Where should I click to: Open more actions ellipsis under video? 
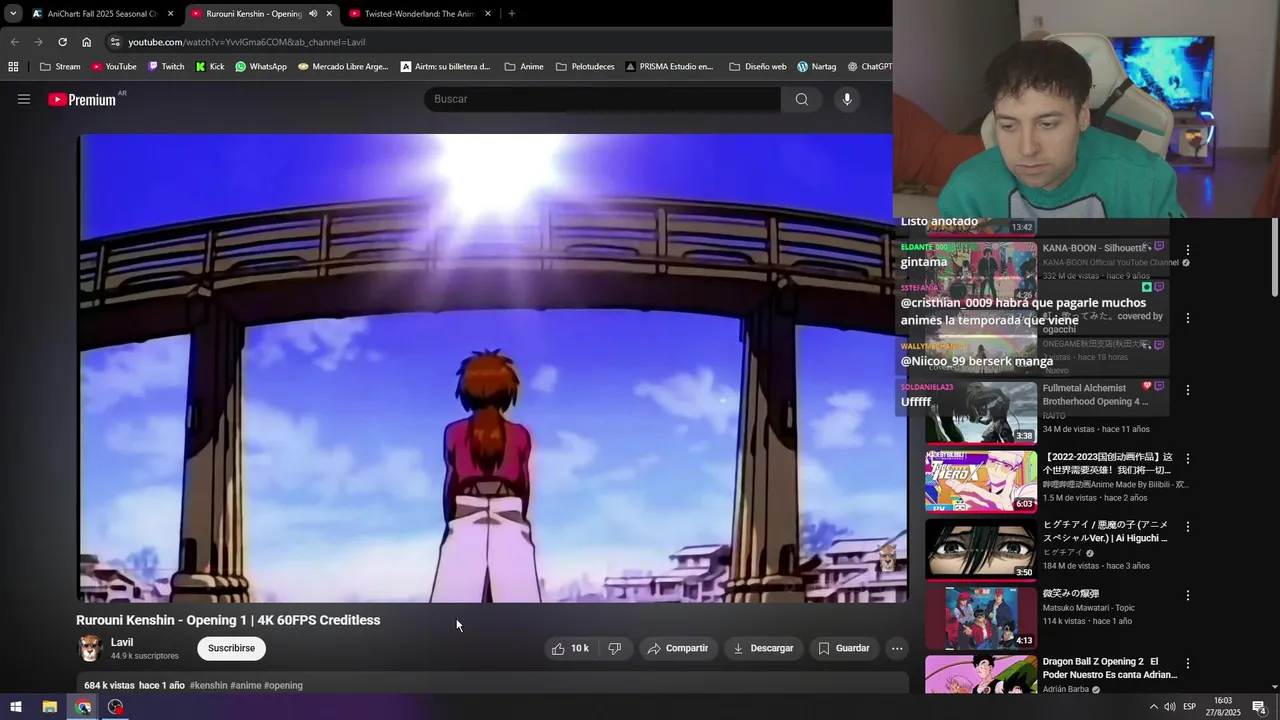pyautogui.click(x=897, y=648)
